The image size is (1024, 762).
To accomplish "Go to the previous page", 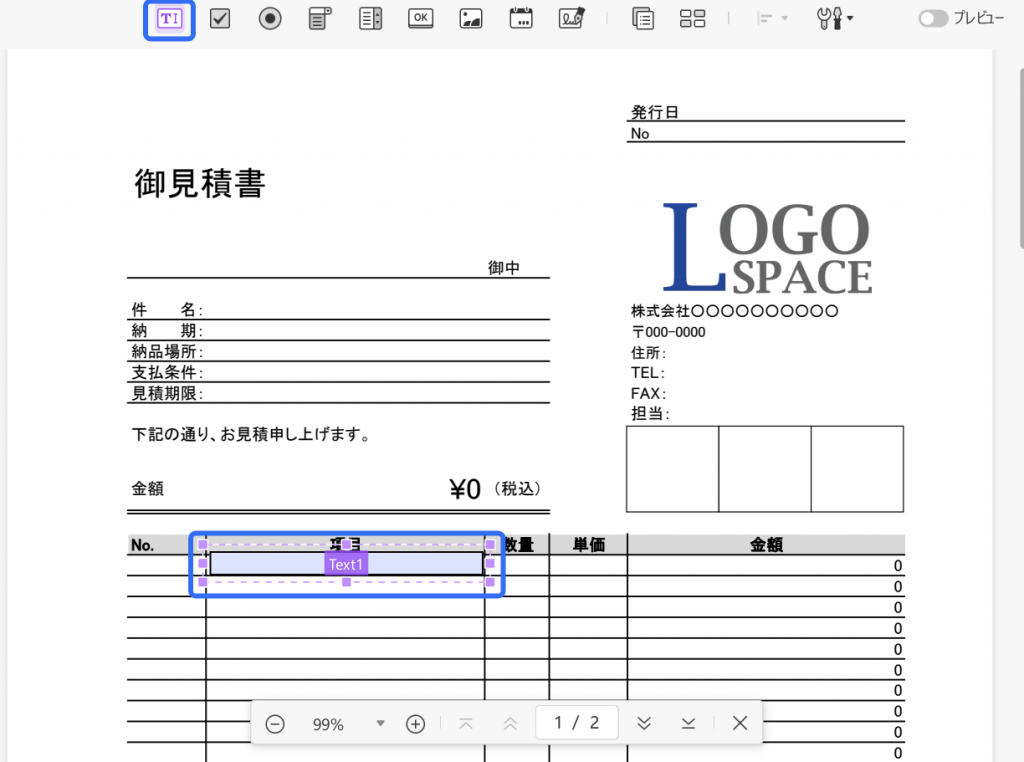I will coord(510,723).
